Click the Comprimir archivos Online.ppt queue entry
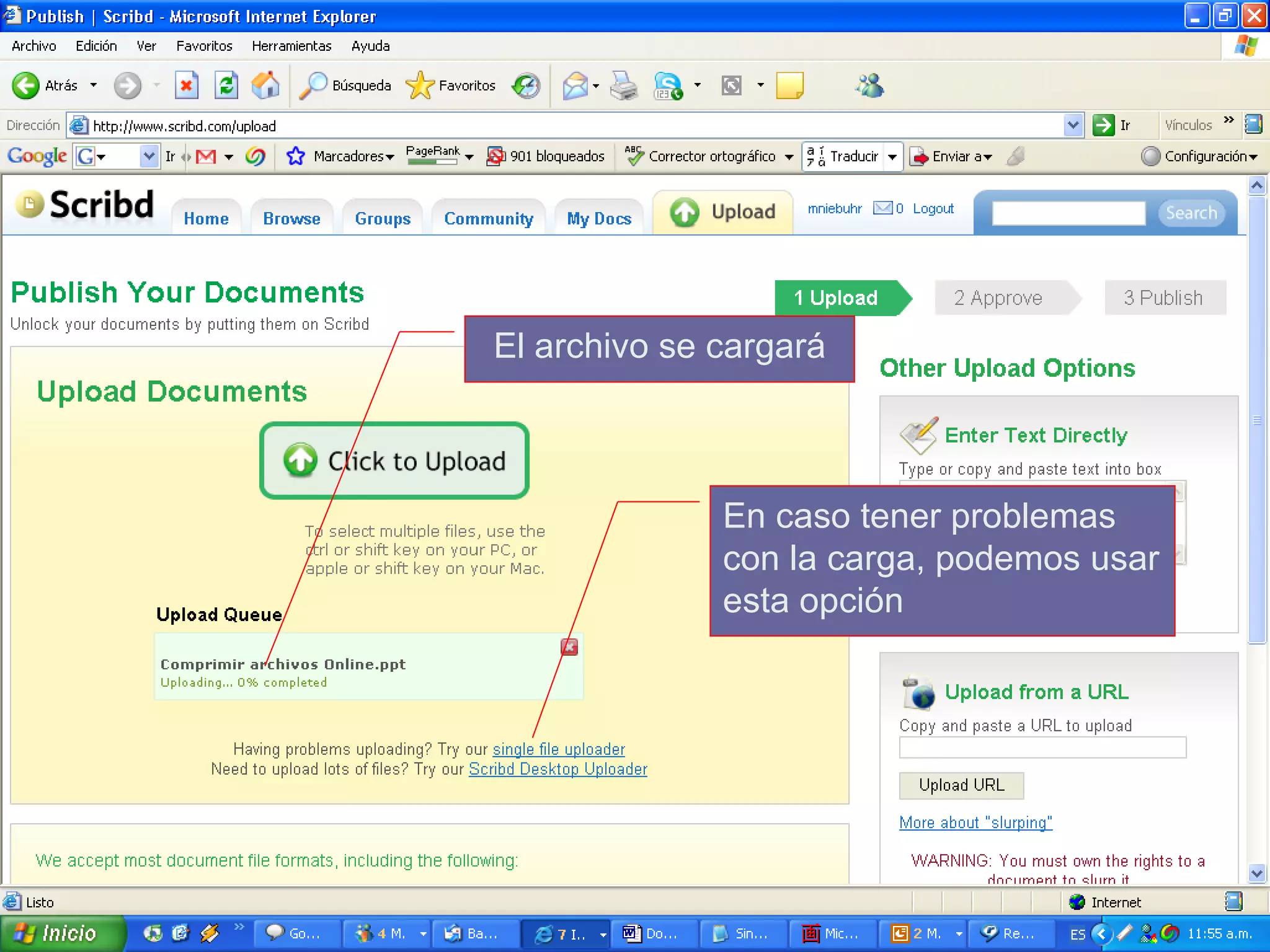1270x952 pixels. pos(368,666)
